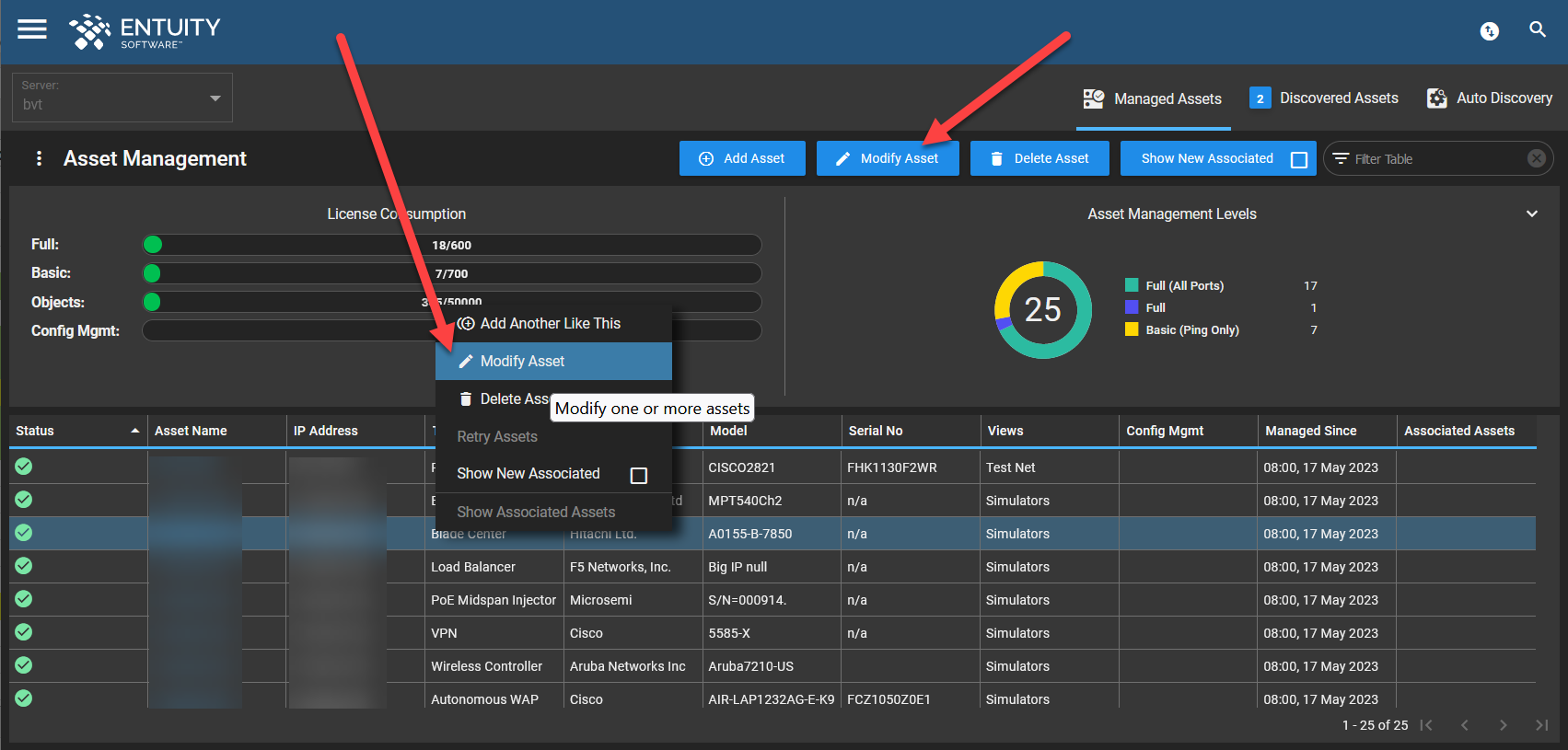The width and height of the screenshot is (1568, 750).
Task: Click the Add Asset button
Action: pyautogui.click(x=742, y=158)
